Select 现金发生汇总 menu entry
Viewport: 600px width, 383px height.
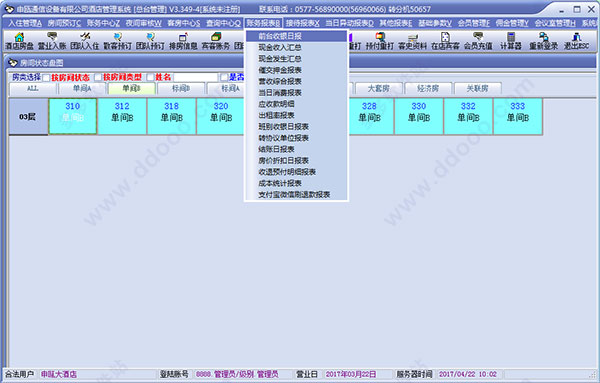[x=296, y=59]
